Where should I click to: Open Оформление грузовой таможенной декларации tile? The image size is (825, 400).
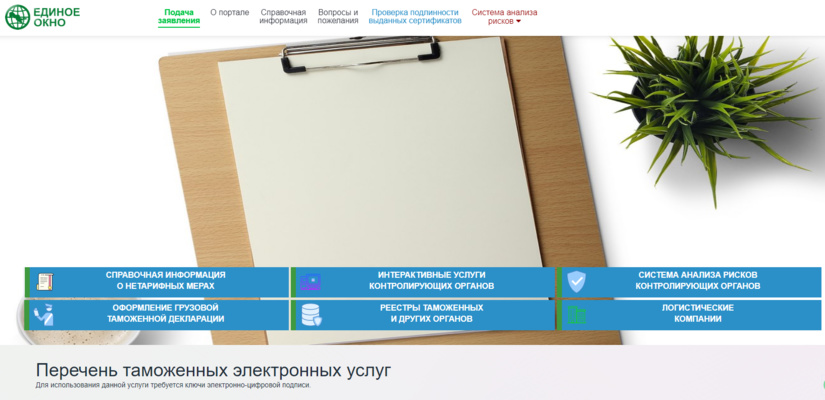(167, 314)
